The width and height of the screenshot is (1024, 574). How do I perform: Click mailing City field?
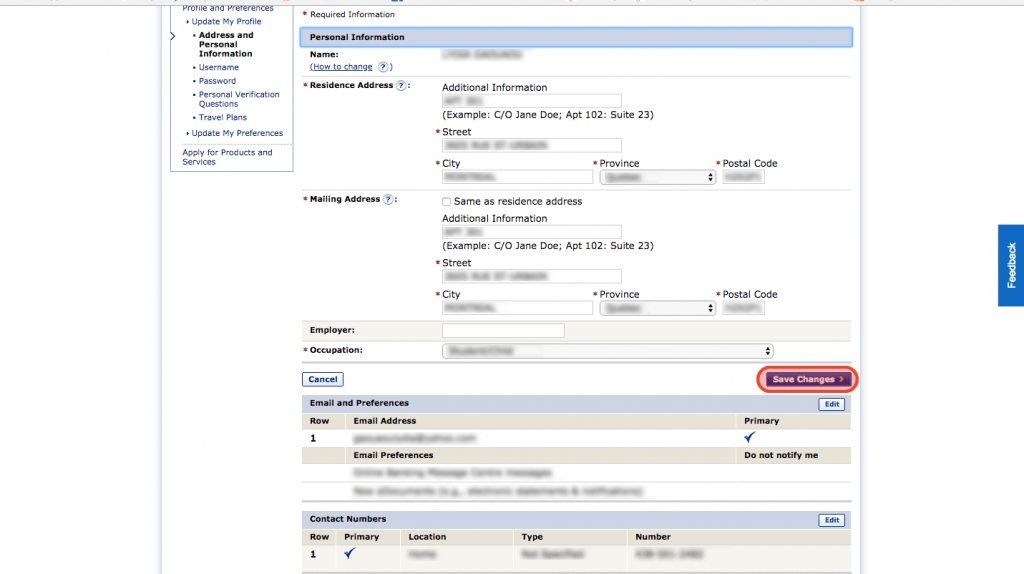click(517, 308)
